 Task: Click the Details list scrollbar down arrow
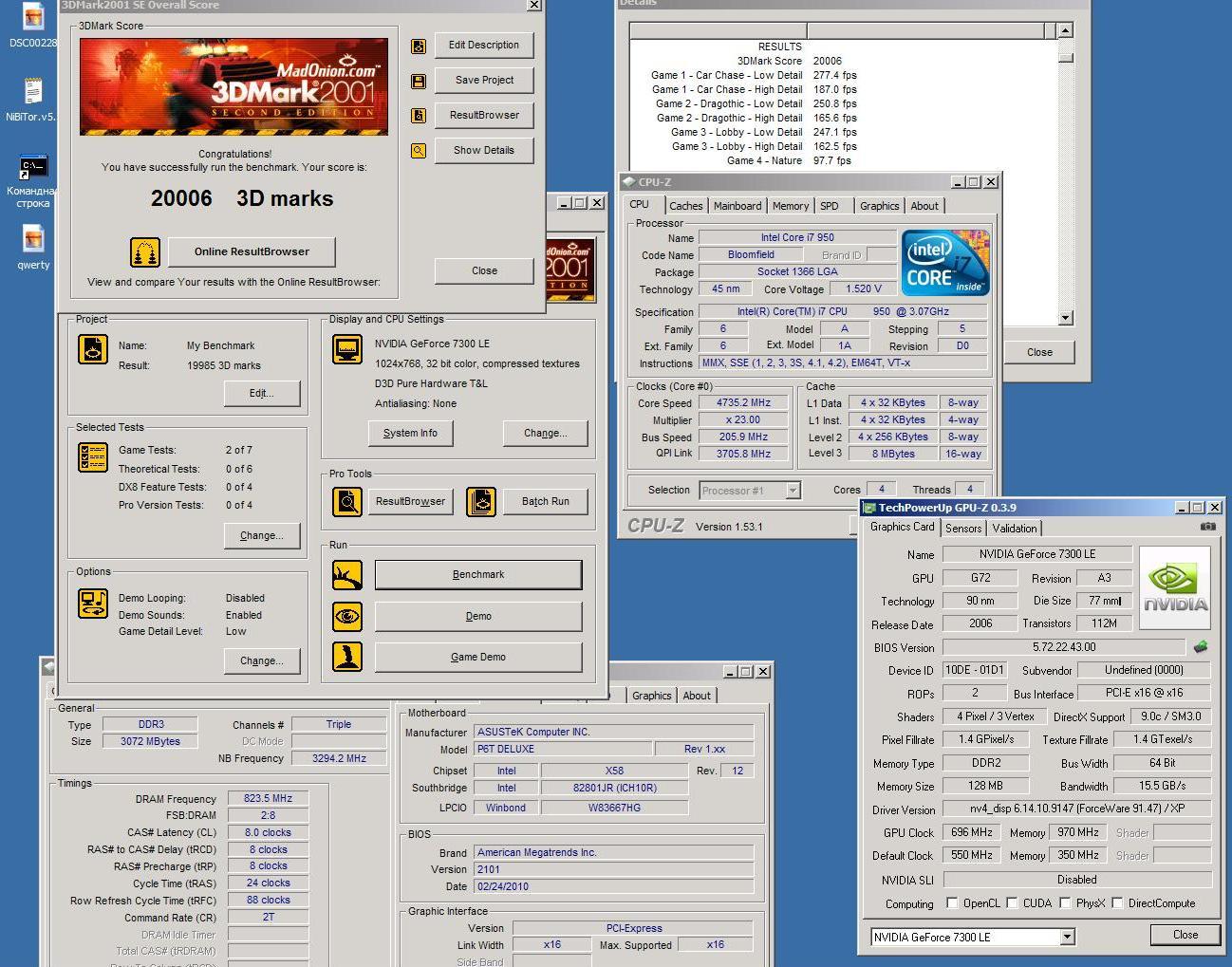(x=1065, y=318)
